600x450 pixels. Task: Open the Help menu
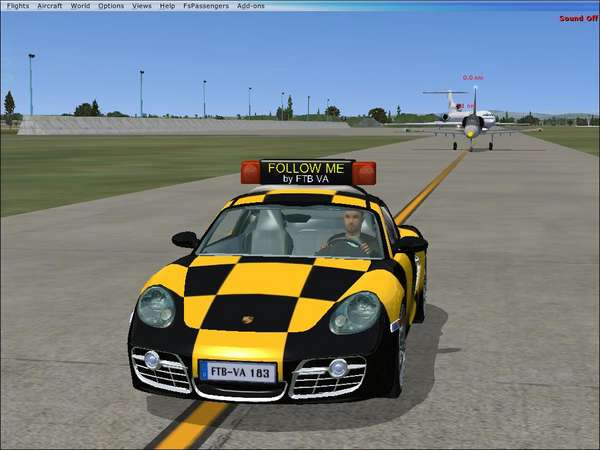point(167,6)
